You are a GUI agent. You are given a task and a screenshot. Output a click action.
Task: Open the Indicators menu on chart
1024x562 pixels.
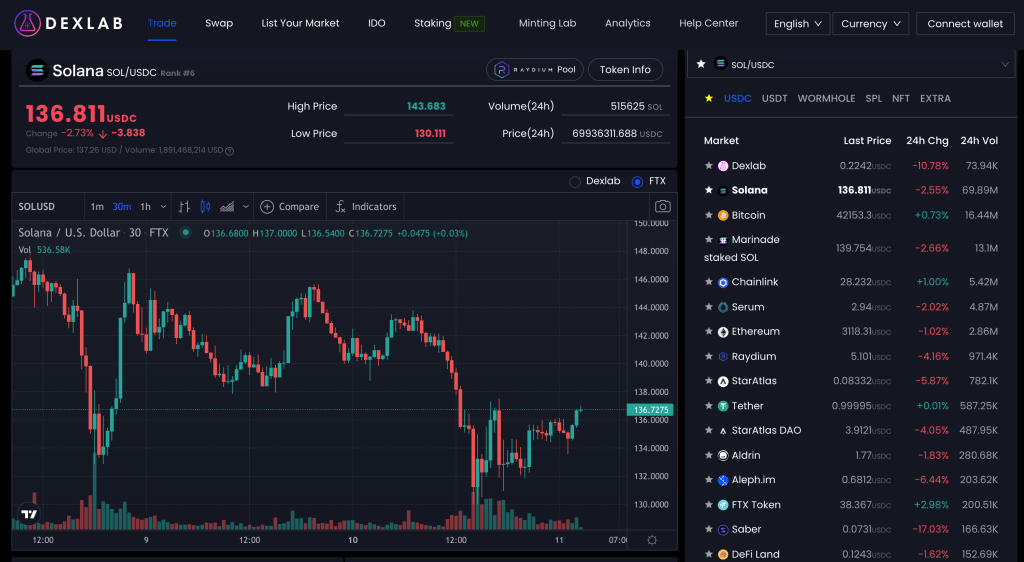click(x=366, y=207)
